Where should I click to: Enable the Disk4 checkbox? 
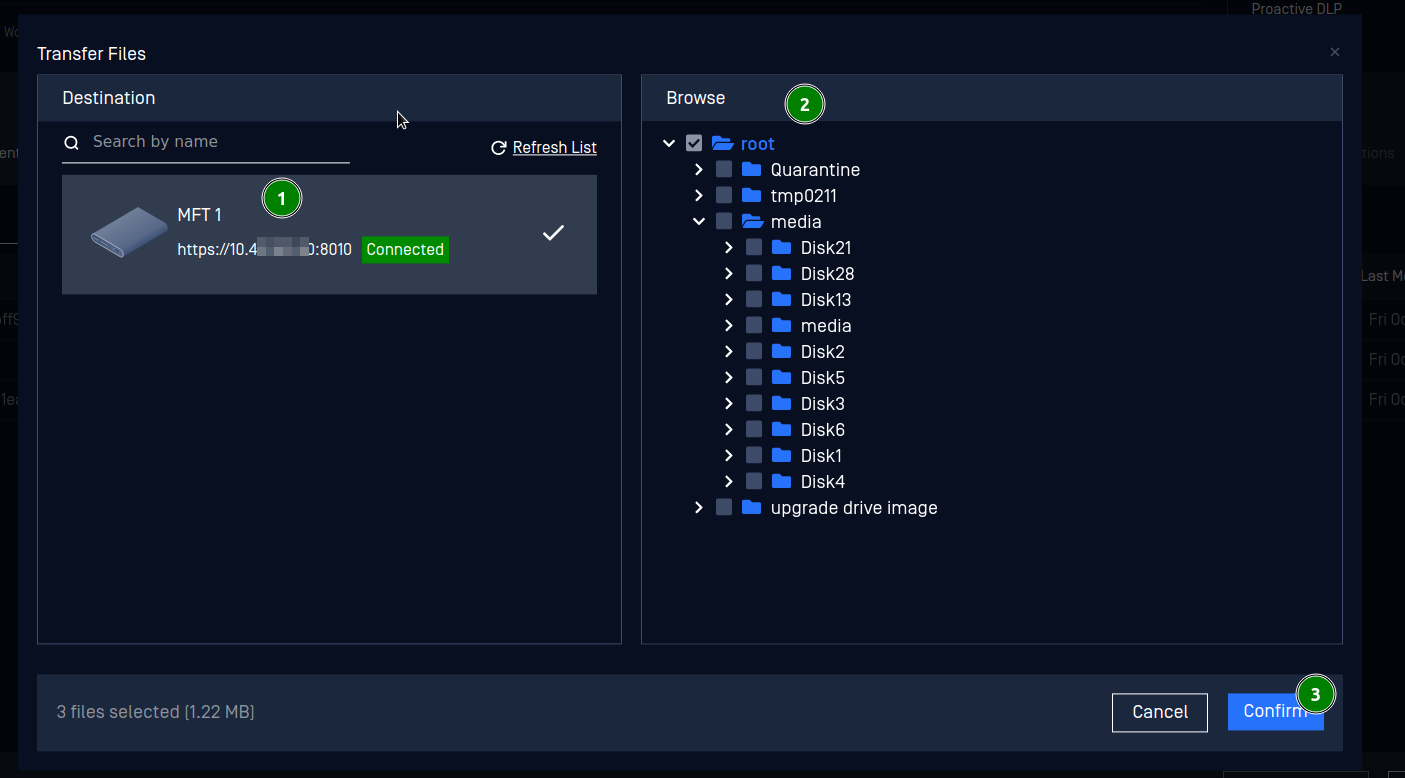(x=754, y=482)
